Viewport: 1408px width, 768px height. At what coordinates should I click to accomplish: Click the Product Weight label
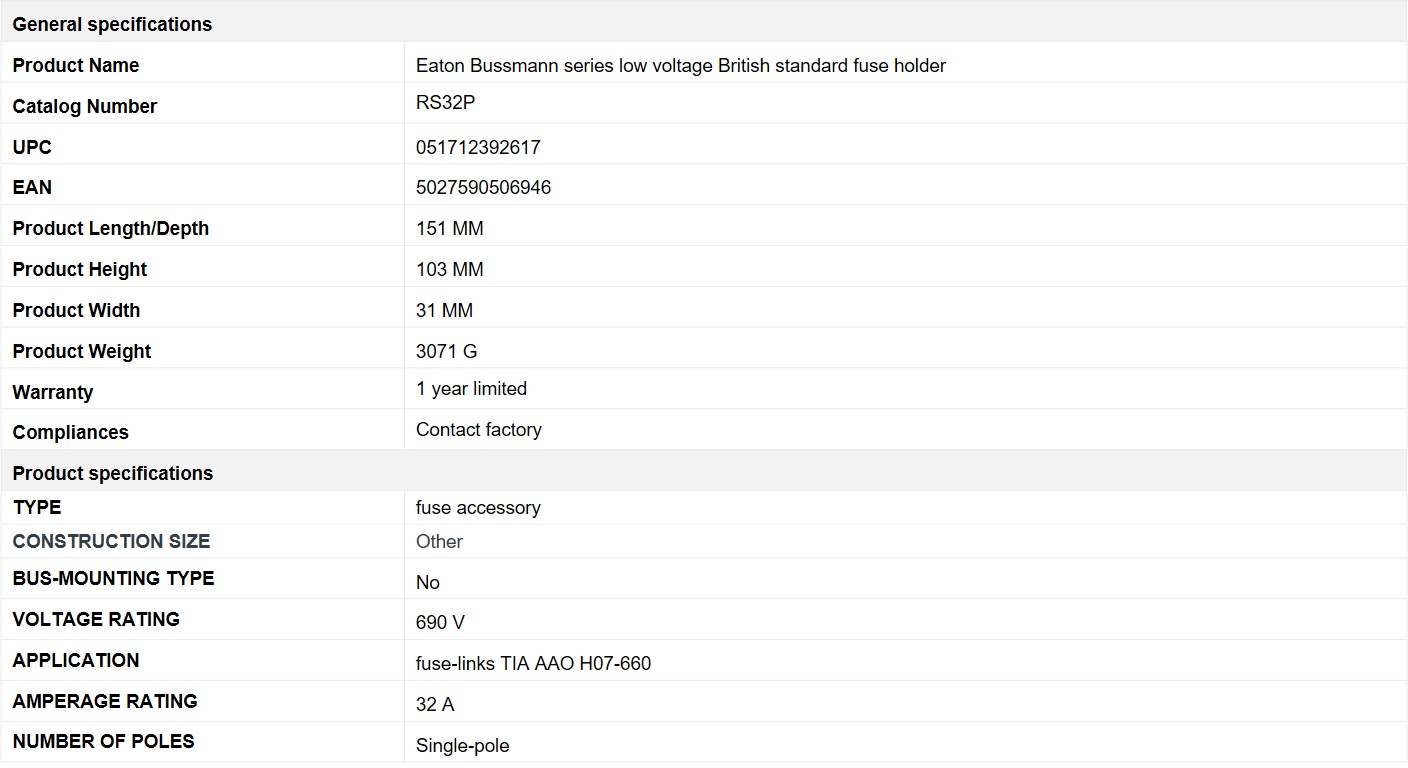click(x=82, y=351)
